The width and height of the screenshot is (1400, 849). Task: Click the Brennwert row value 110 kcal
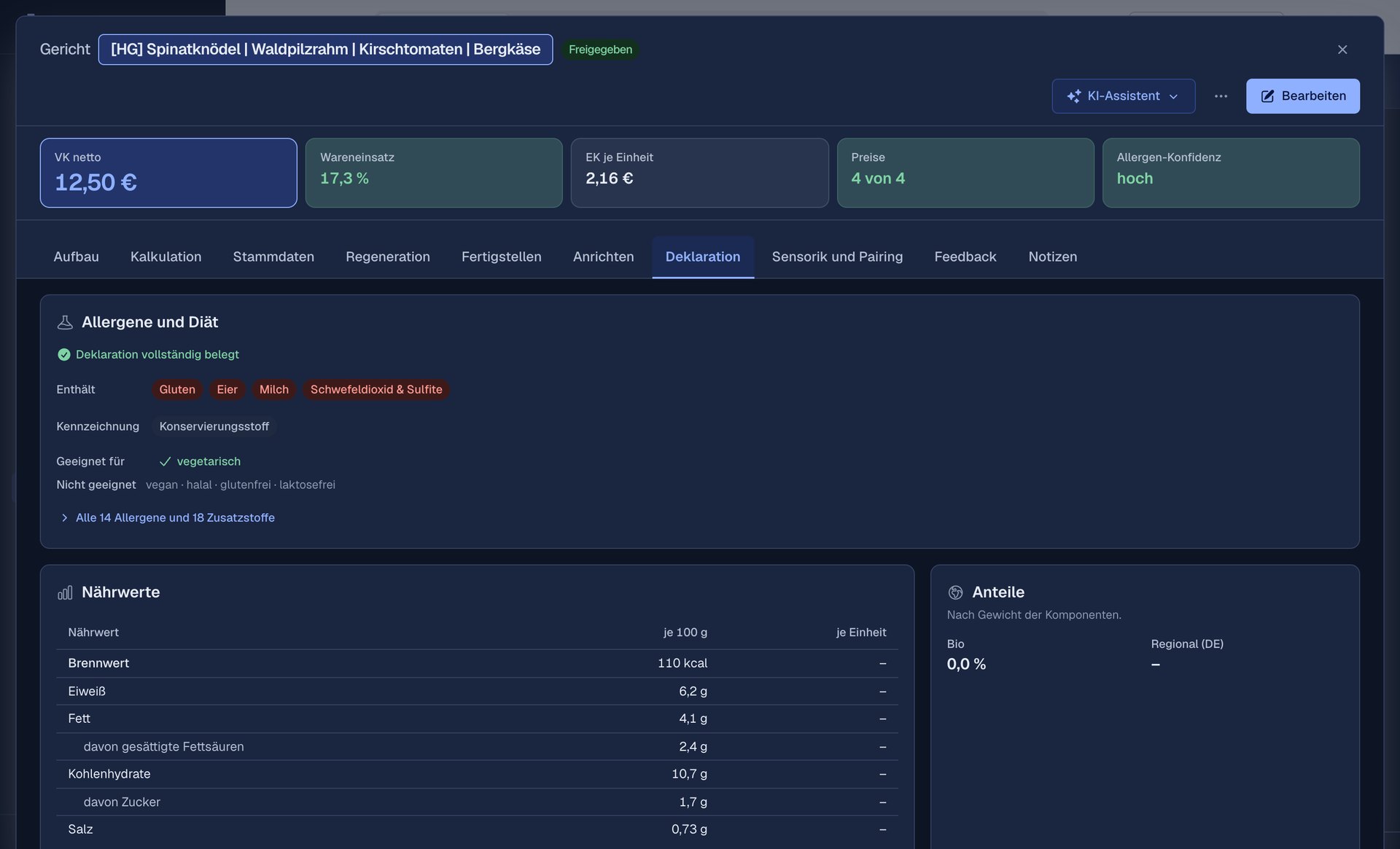(x=682, y=663)
